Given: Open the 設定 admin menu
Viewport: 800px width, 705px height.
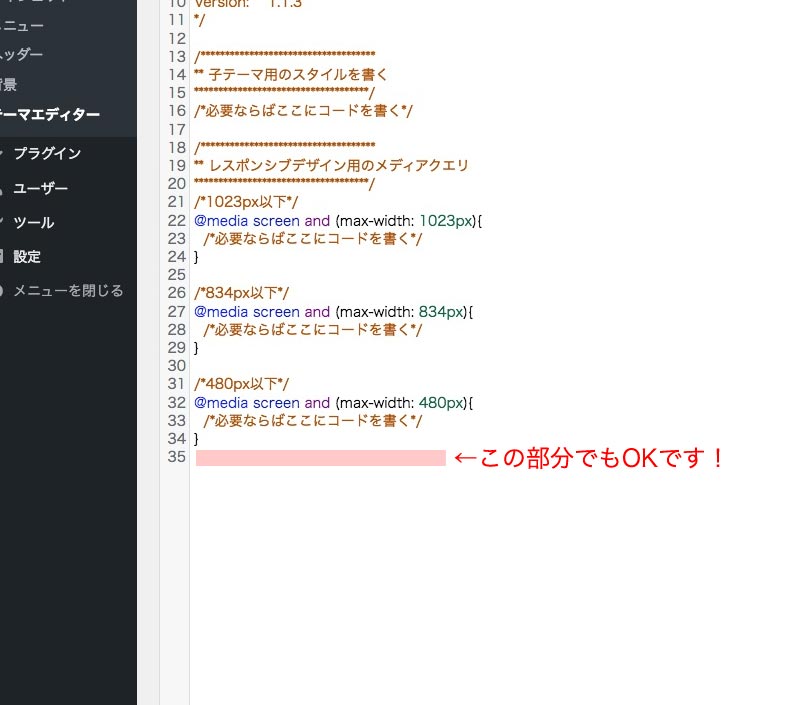Looking at the screenshot, I should (27, 257).
